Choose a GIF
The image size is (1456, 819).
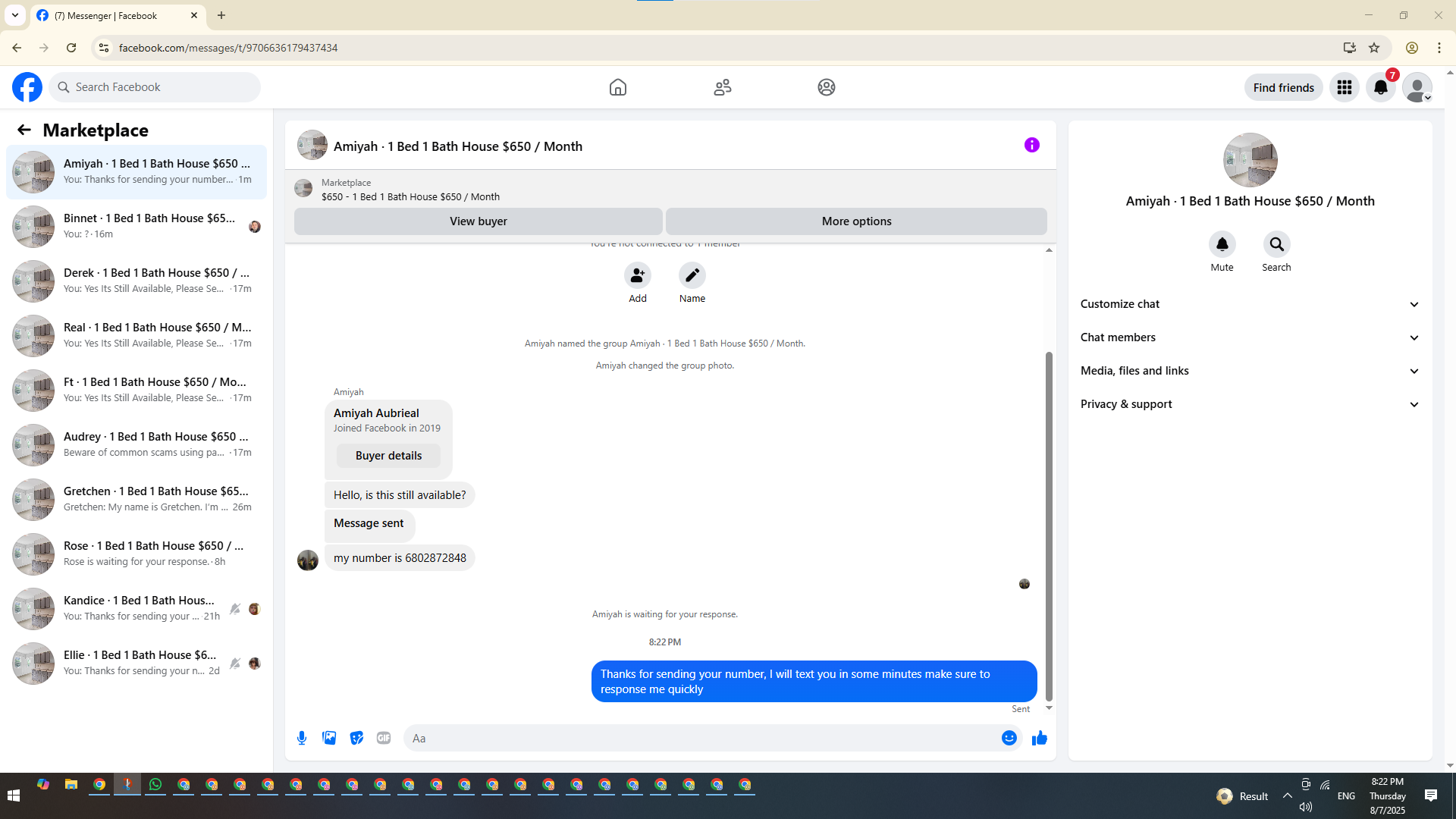tap(384, 738)
